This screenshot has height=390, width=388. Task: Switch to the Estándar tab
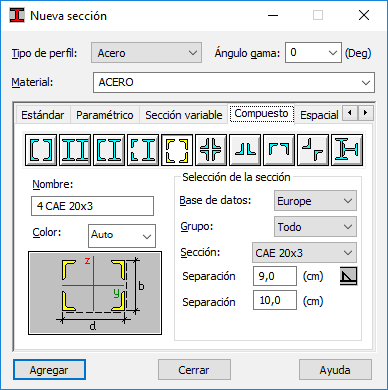tap(43, 115)
